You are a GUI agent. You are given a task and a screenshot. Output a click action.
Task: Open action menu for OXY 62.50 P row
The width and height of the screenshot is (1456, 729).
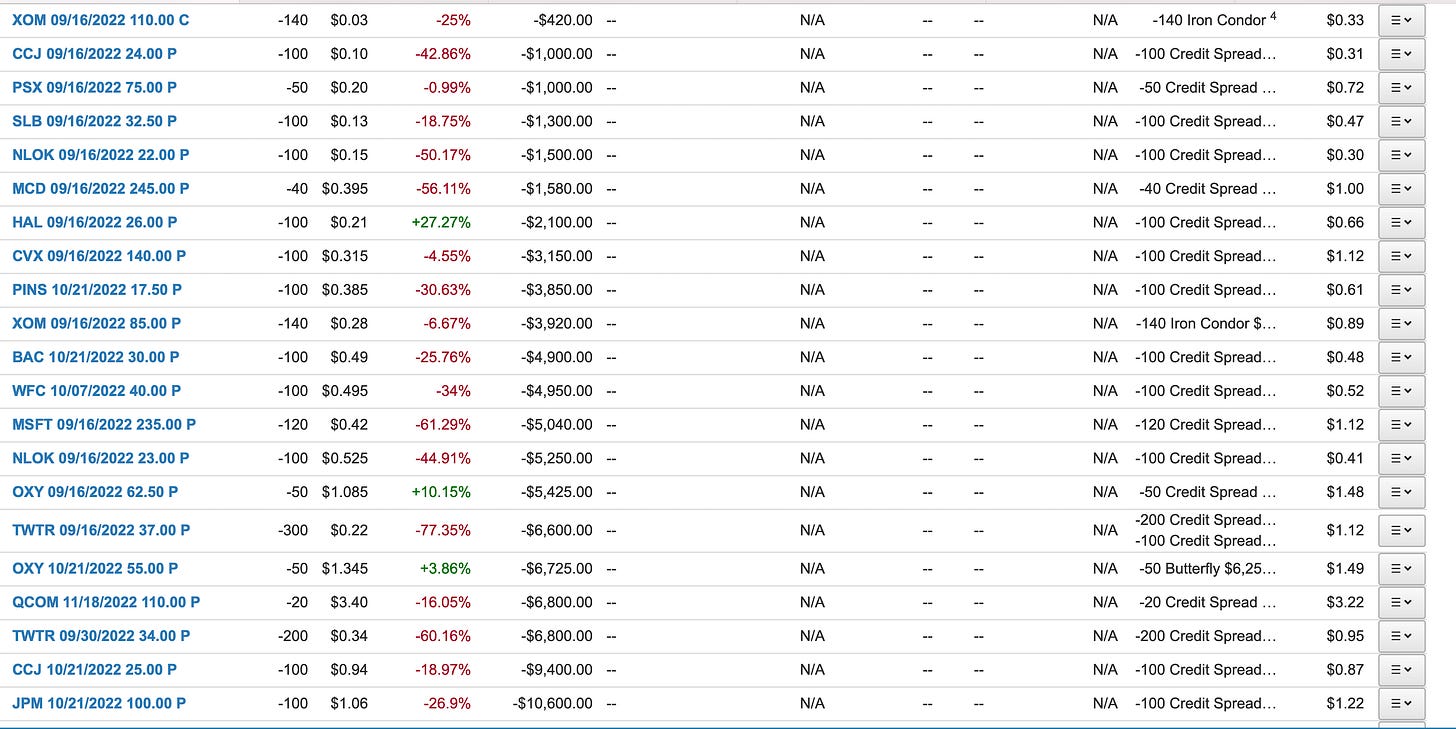coord(1401,492)
